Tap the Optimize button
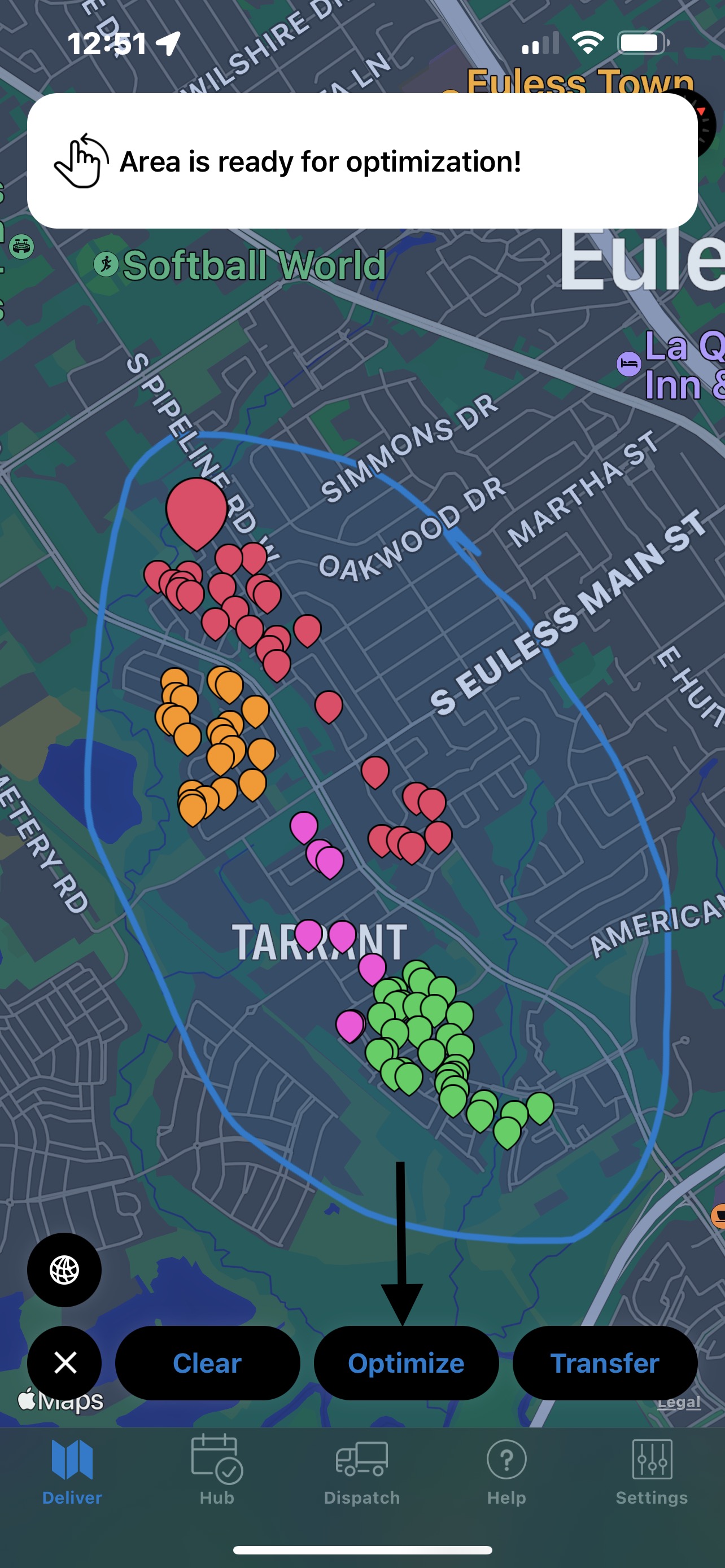725x1568 pixels. (x=406, y=1363)
